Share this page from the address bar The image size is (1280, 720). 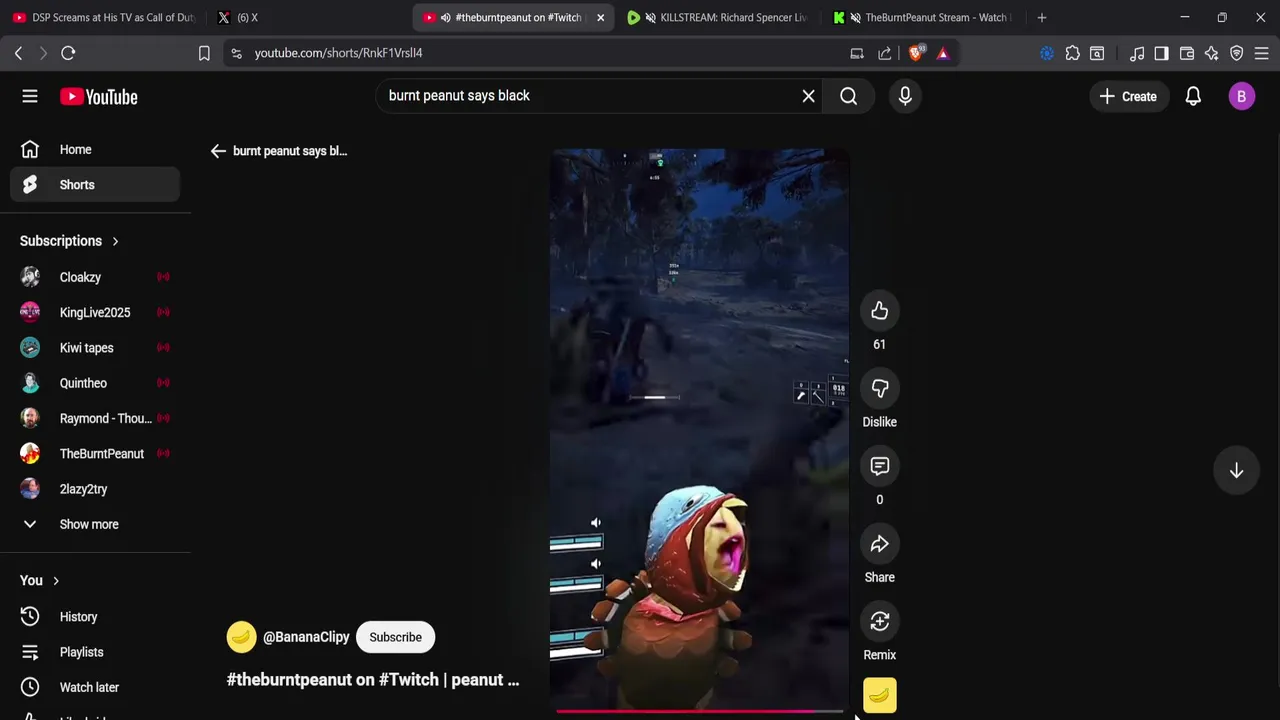[x=885, y=53]
